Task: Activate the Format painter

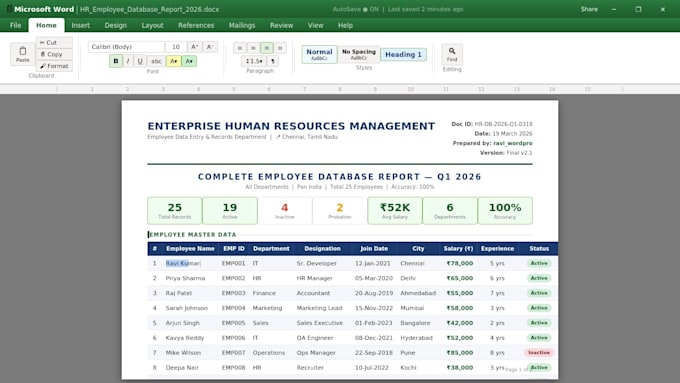Action: [x=54, y=66]
